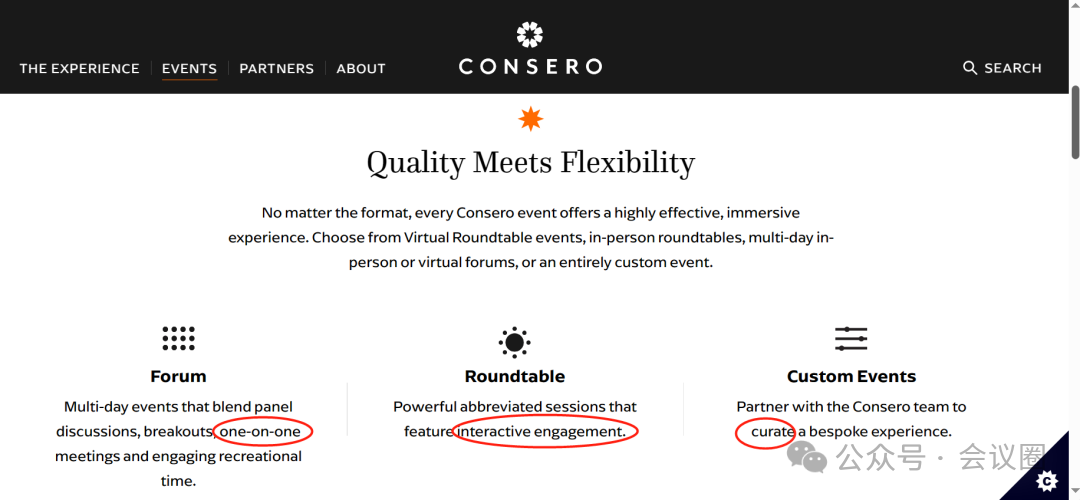Image resolution: width=1080 pixels, height=500 pixels.
Task: Open the About navigation item
Action: [361, 68]
